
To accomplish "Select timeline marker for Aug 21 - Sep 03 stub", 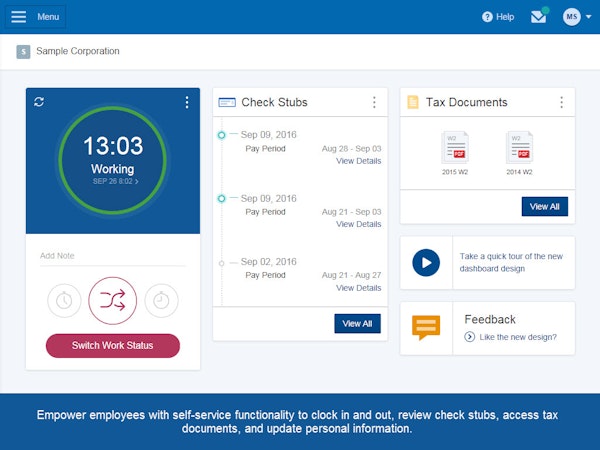I will tap(222, 199).
